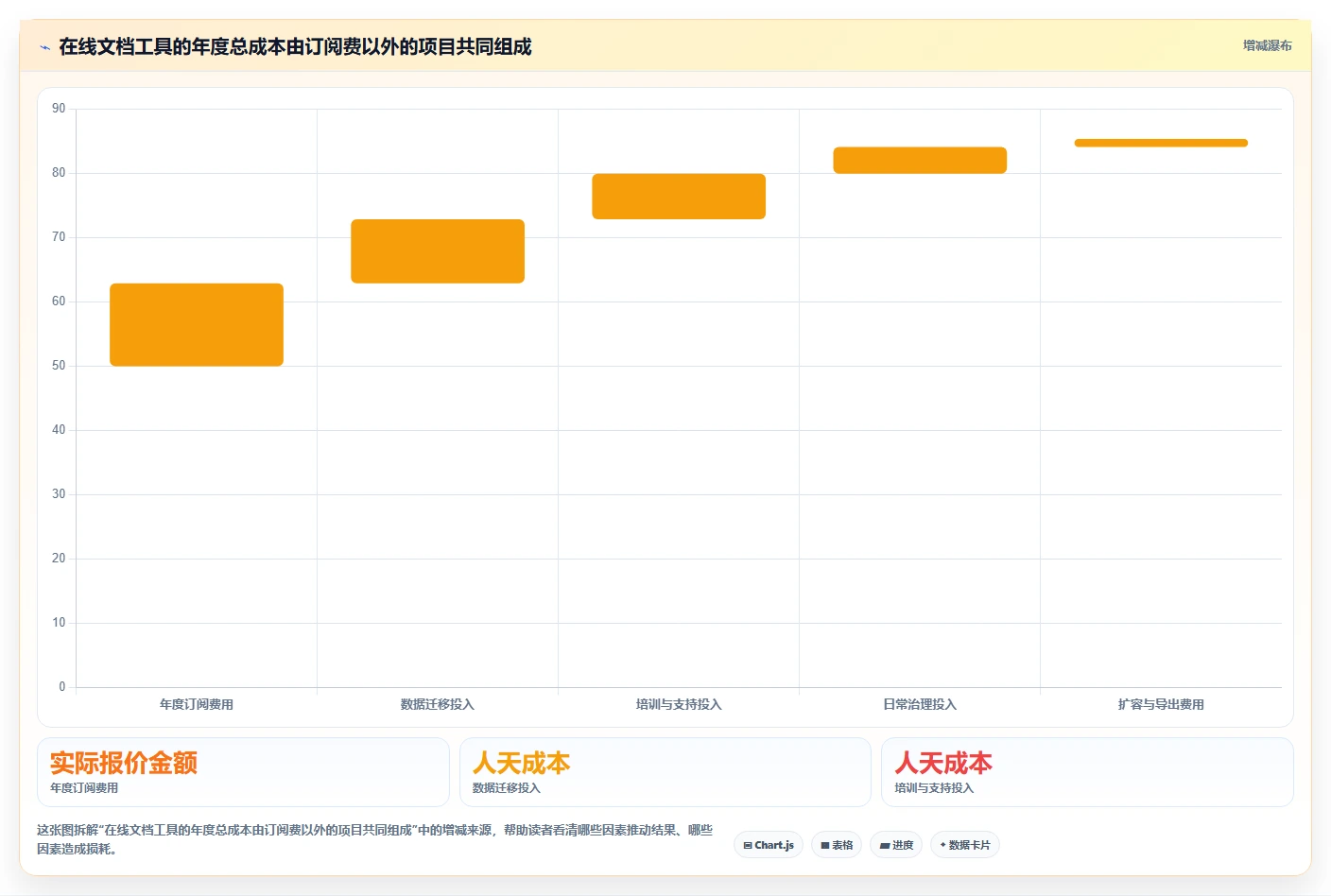Click the 进度 chip
This screenshot has height=896, width=1331.
[x=896, y=845]
